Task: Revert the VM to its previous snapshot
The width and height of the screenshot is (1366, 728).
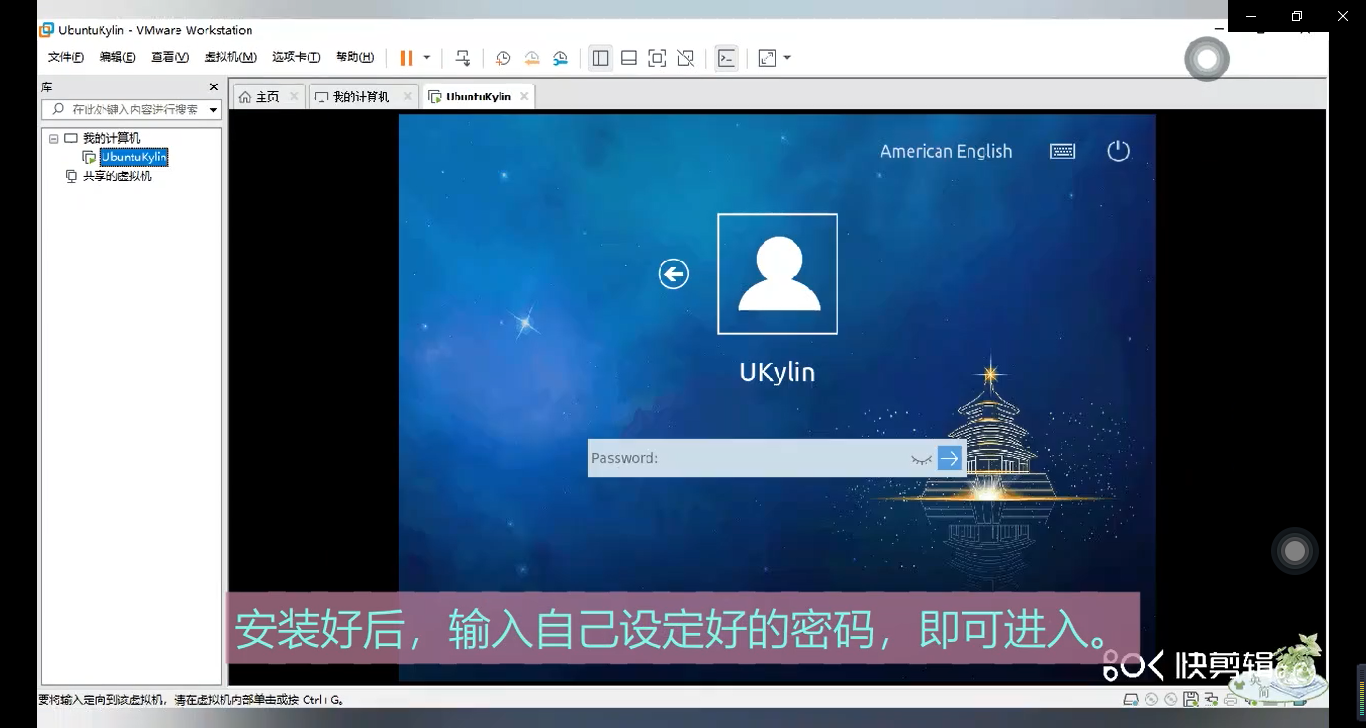Action: tap(532, 58)
